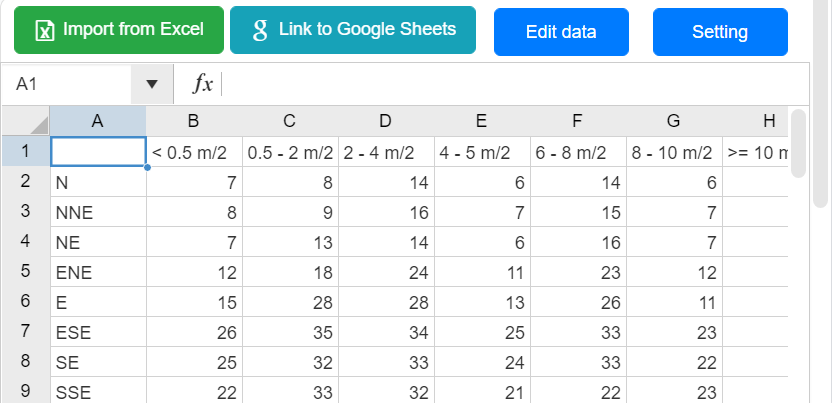The width and height of the screenshot is (833, 403).
Task: Open the Setting button
Action: click(720, 32)
